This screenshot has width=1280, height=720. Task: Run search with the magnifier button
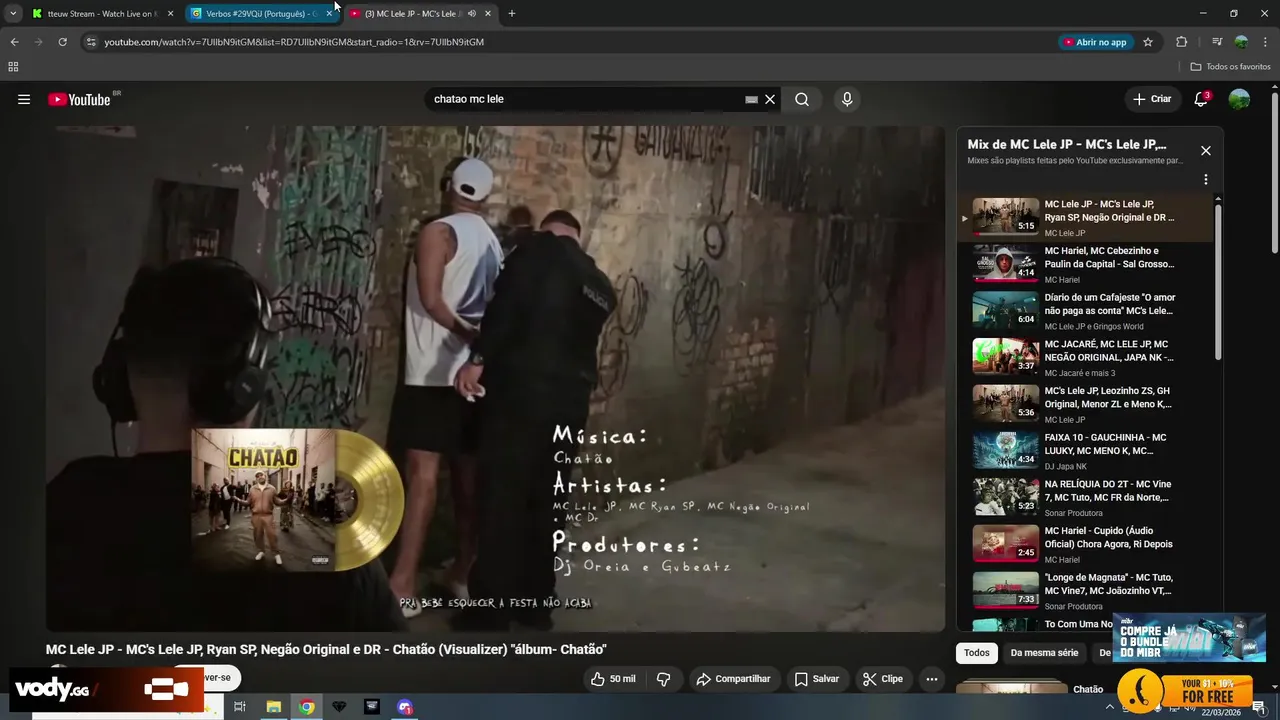click(802, 99)
